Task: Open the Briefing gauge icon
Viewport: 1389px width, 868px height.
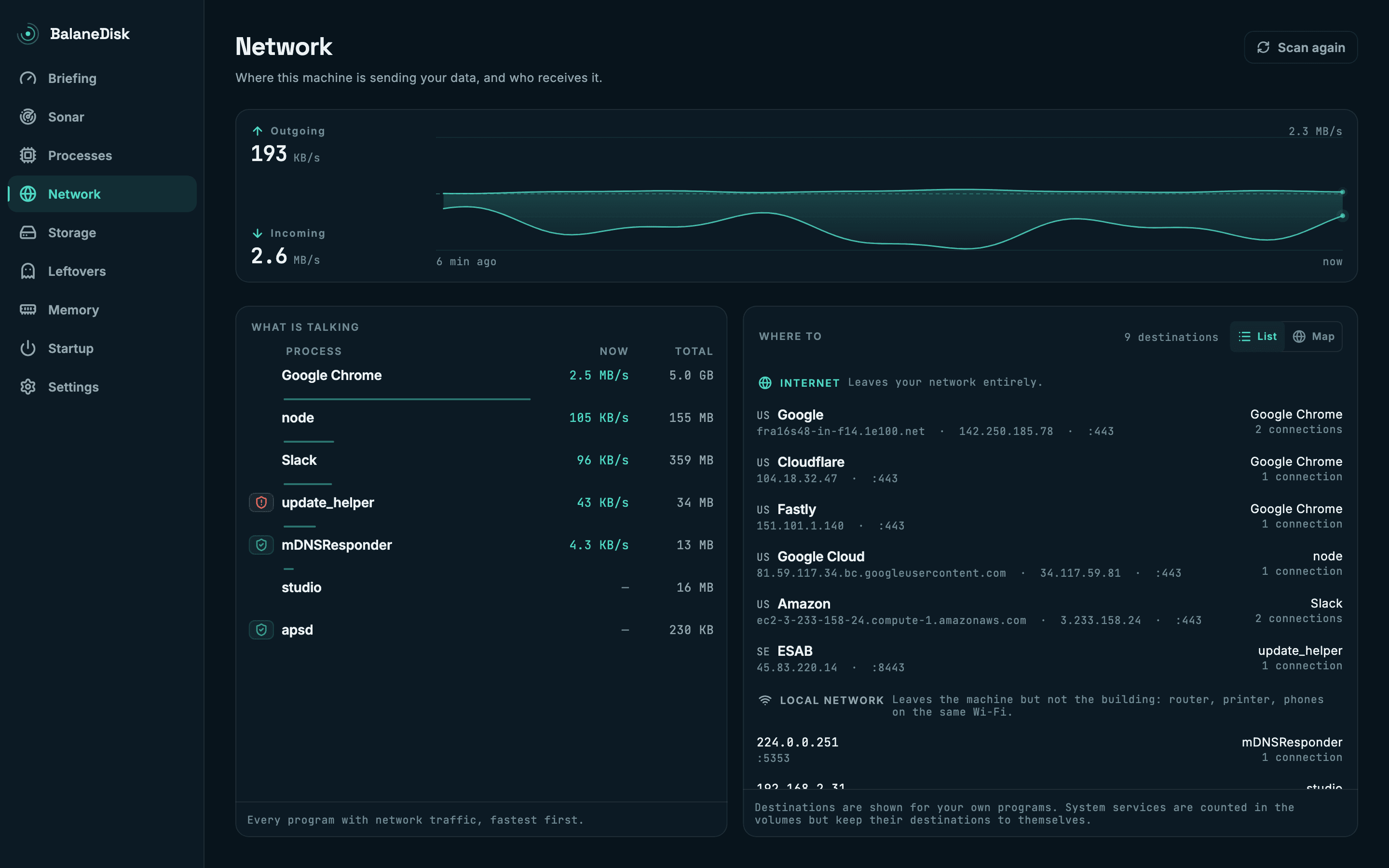Action: pos(27,79)
